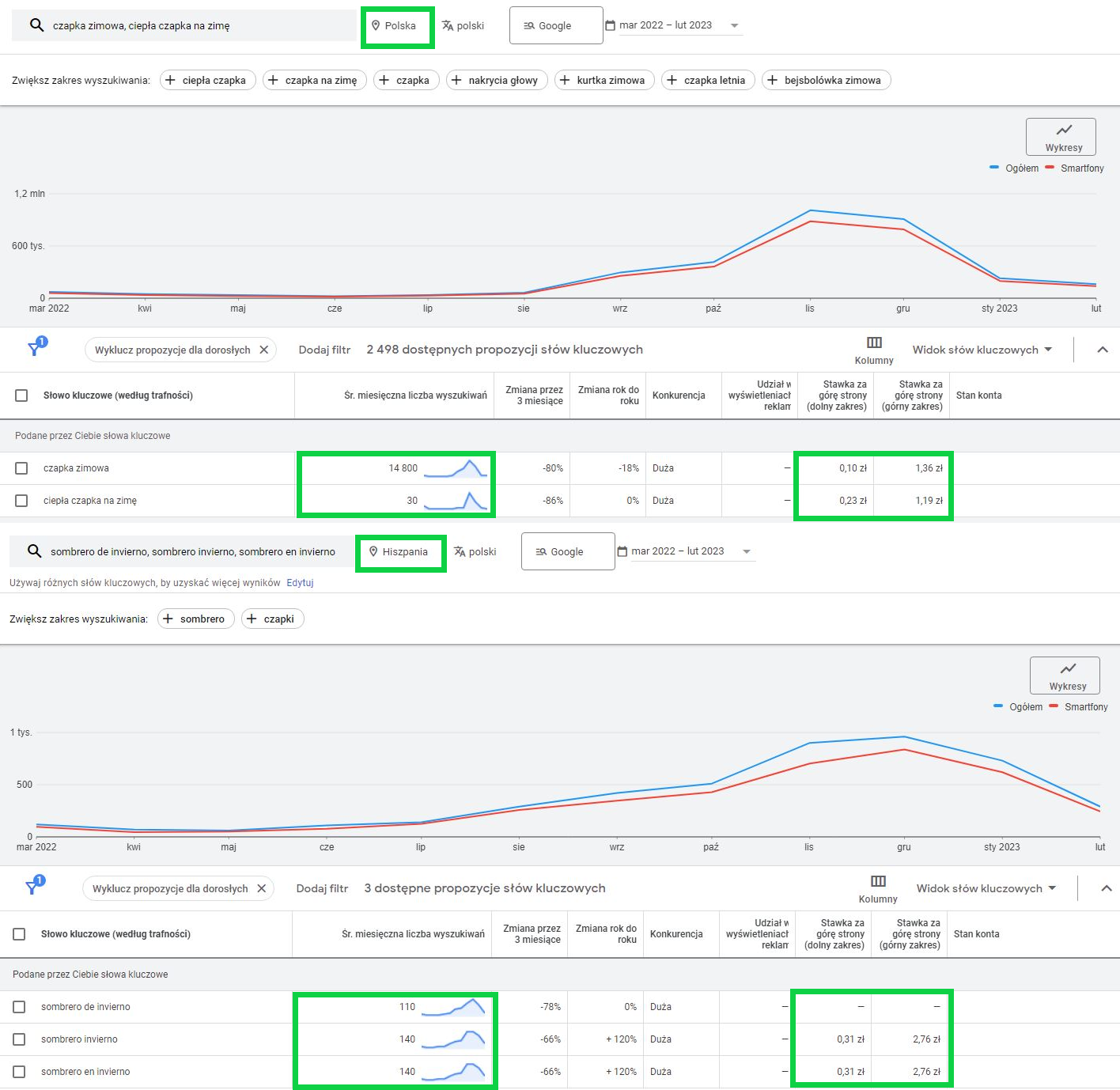
Task: Sort bottom table by 'Konkurencja' column
Action: (x=676, y=934)
